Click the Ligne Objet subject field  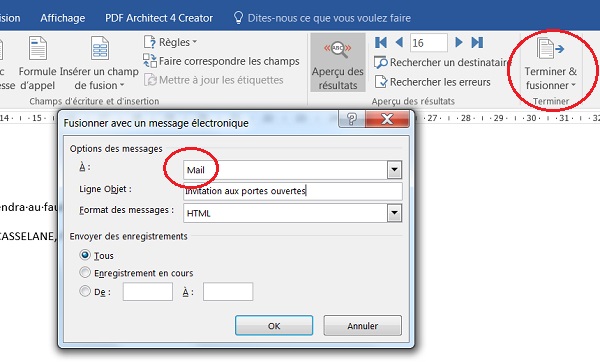(x=293, y=191)
